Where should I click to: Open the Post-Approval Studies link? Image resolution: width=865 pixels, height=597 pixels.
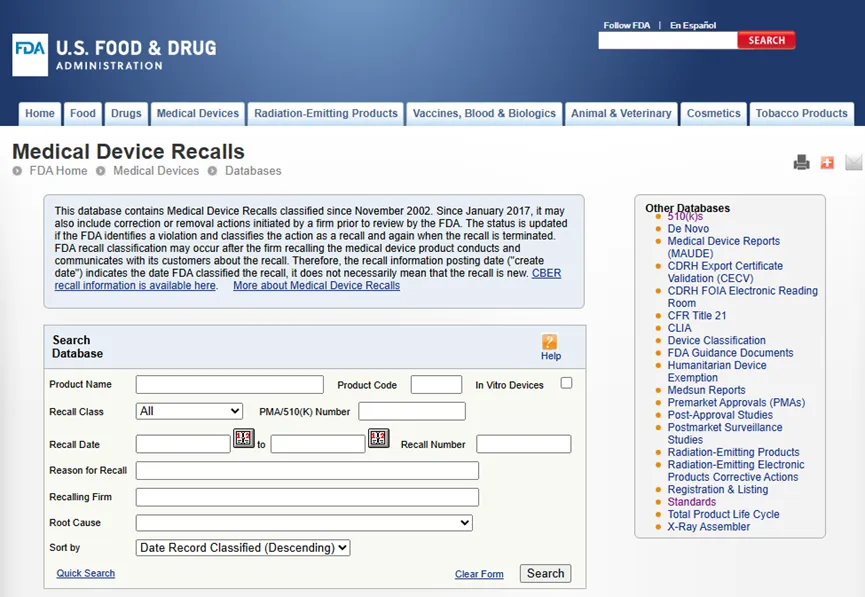(x=720, y=415)
